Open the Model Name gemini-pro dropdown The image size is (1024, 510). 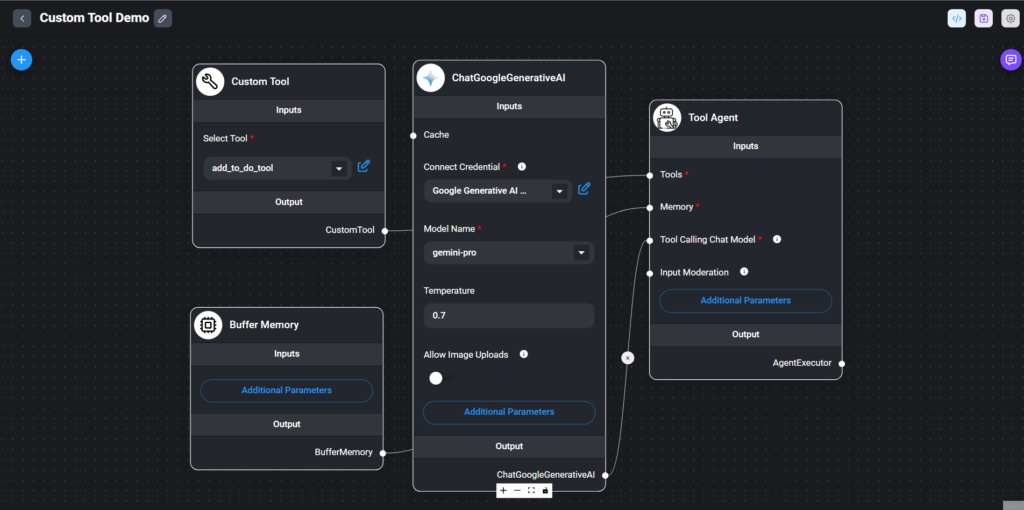coord(509,253)
